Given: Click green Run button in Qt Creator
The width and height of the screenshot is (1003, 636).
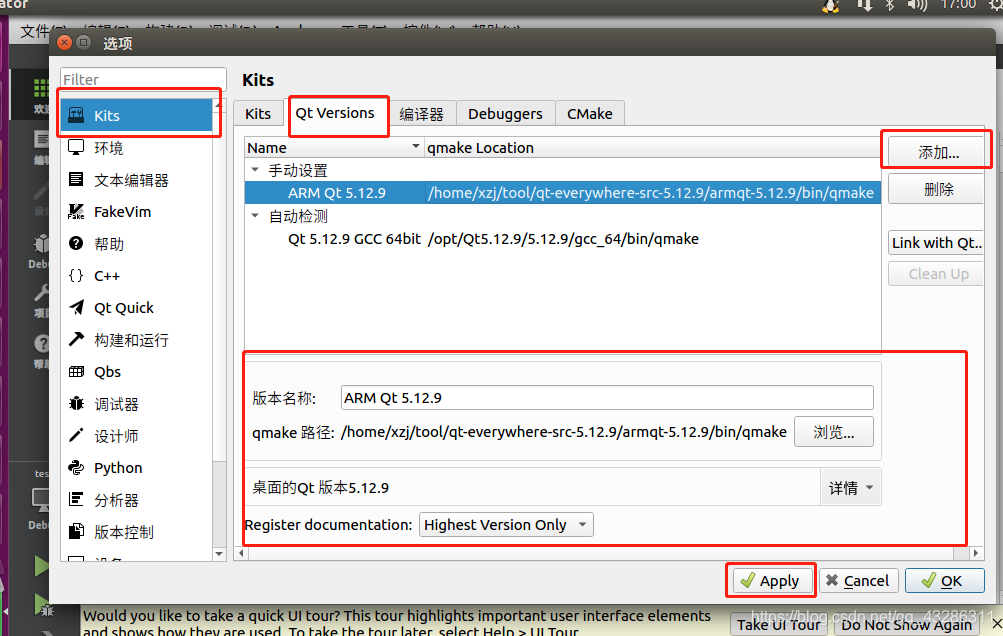Looking at the screenshot, I should click(x=41, y=566).
